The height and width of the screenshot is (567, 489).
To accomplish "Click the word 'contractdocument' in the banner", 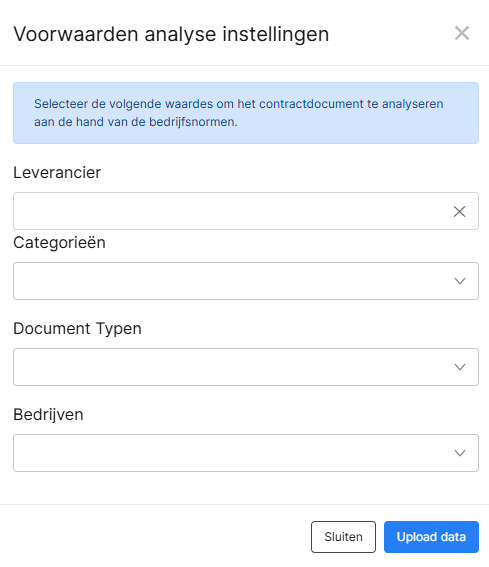I will (311, 104).
